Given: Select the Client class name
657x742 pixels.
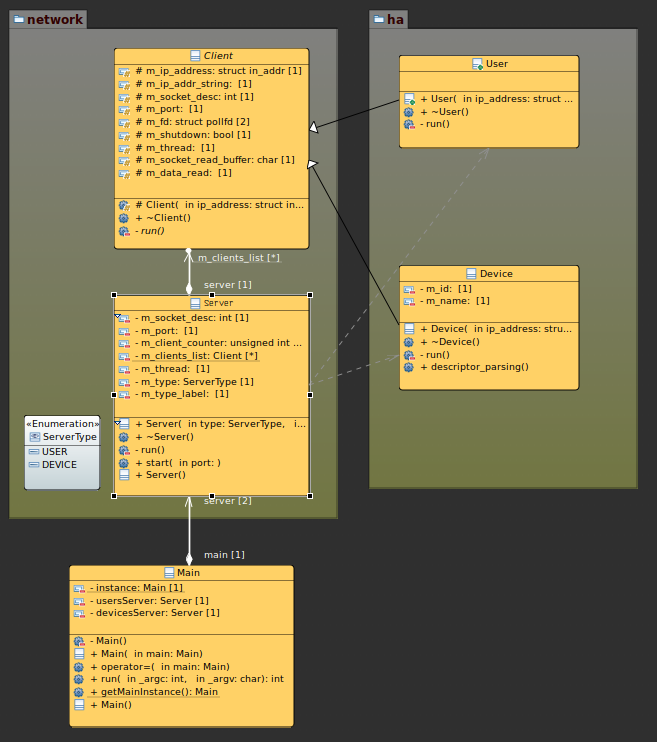Looking at the screenshot, I should coord(218,56).
